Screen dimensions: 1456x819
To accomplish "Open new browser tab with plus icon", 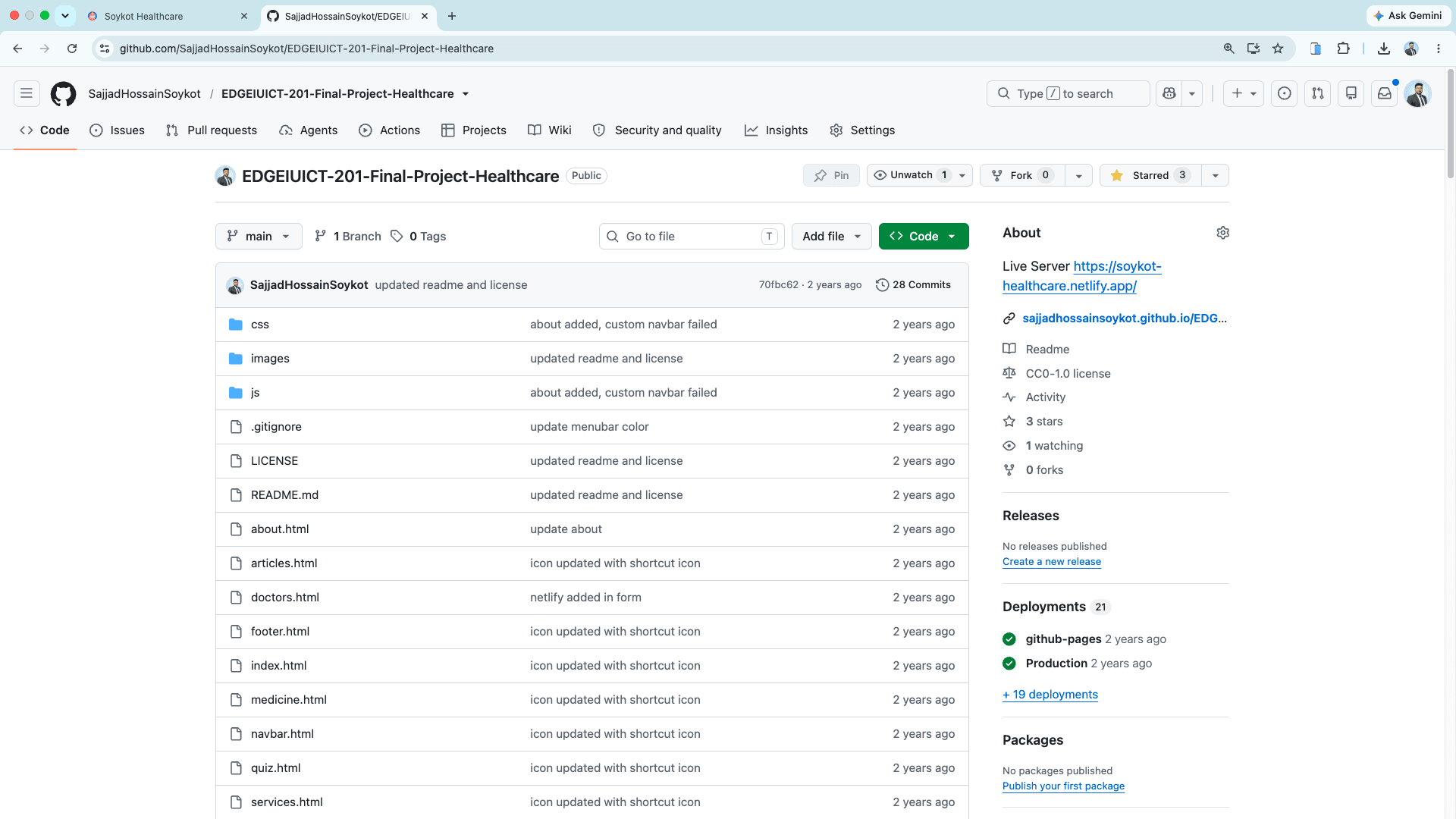I will point(452,16).
